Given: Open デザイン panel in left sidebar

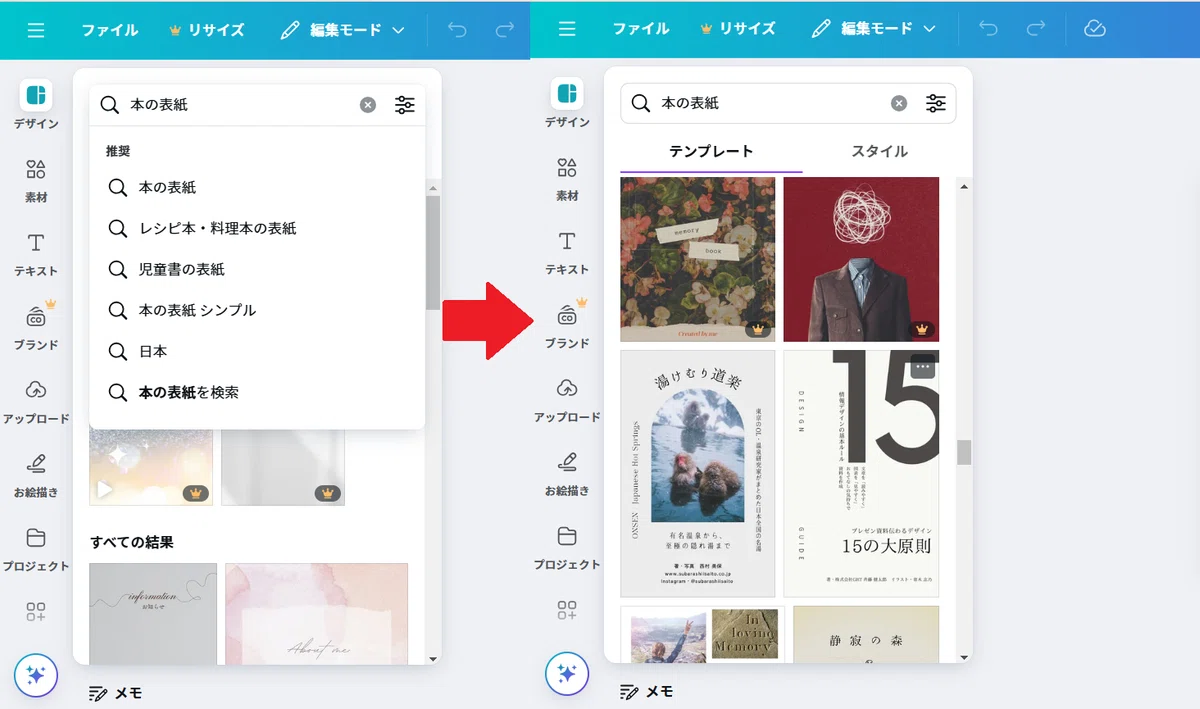Looking at the screenshot, I should (36, 105).
